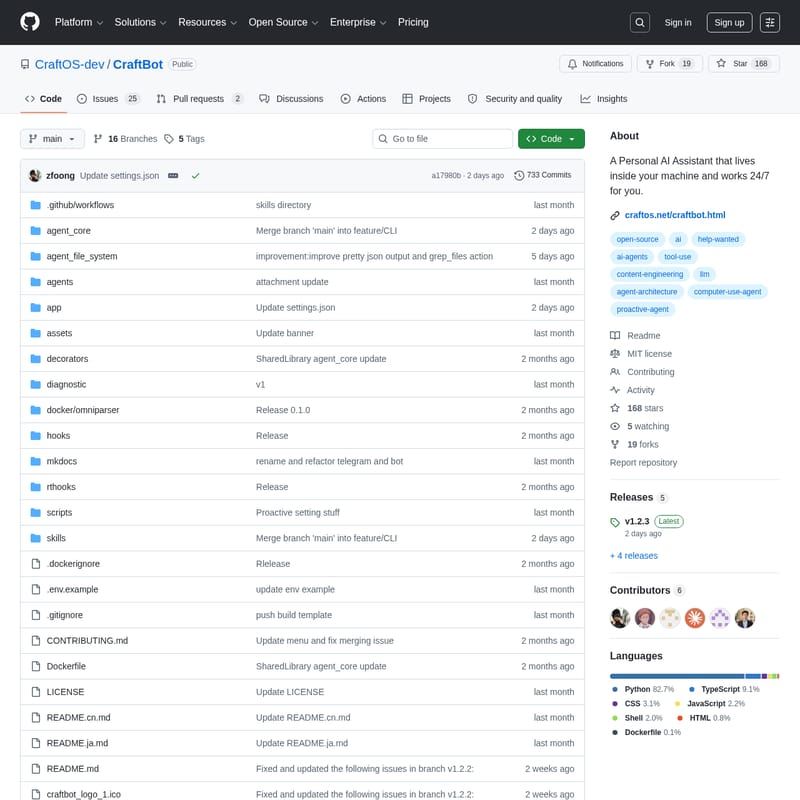Switch to the Pull requests tab
This screenshot has width=800, height=800.
(200, 99)
